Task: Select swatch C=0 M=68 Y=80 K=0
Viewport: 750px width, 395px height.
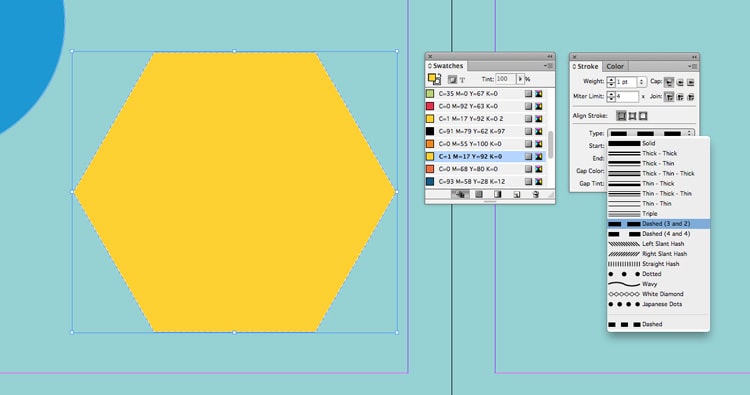Action: [485, 169]
